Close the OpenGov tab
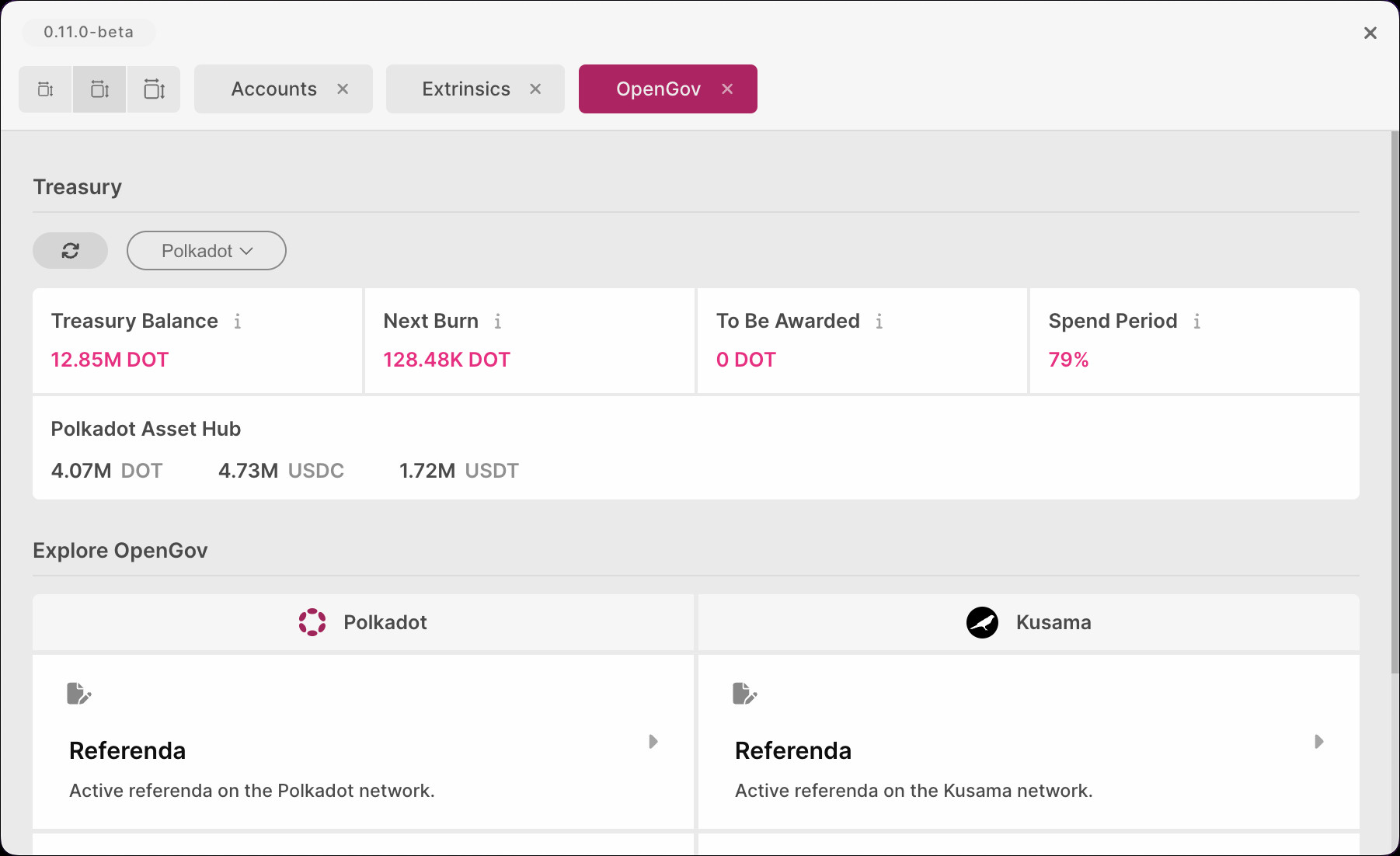Image resolution: width=1400 pixels, height=856 pixels. coord(727,89)
